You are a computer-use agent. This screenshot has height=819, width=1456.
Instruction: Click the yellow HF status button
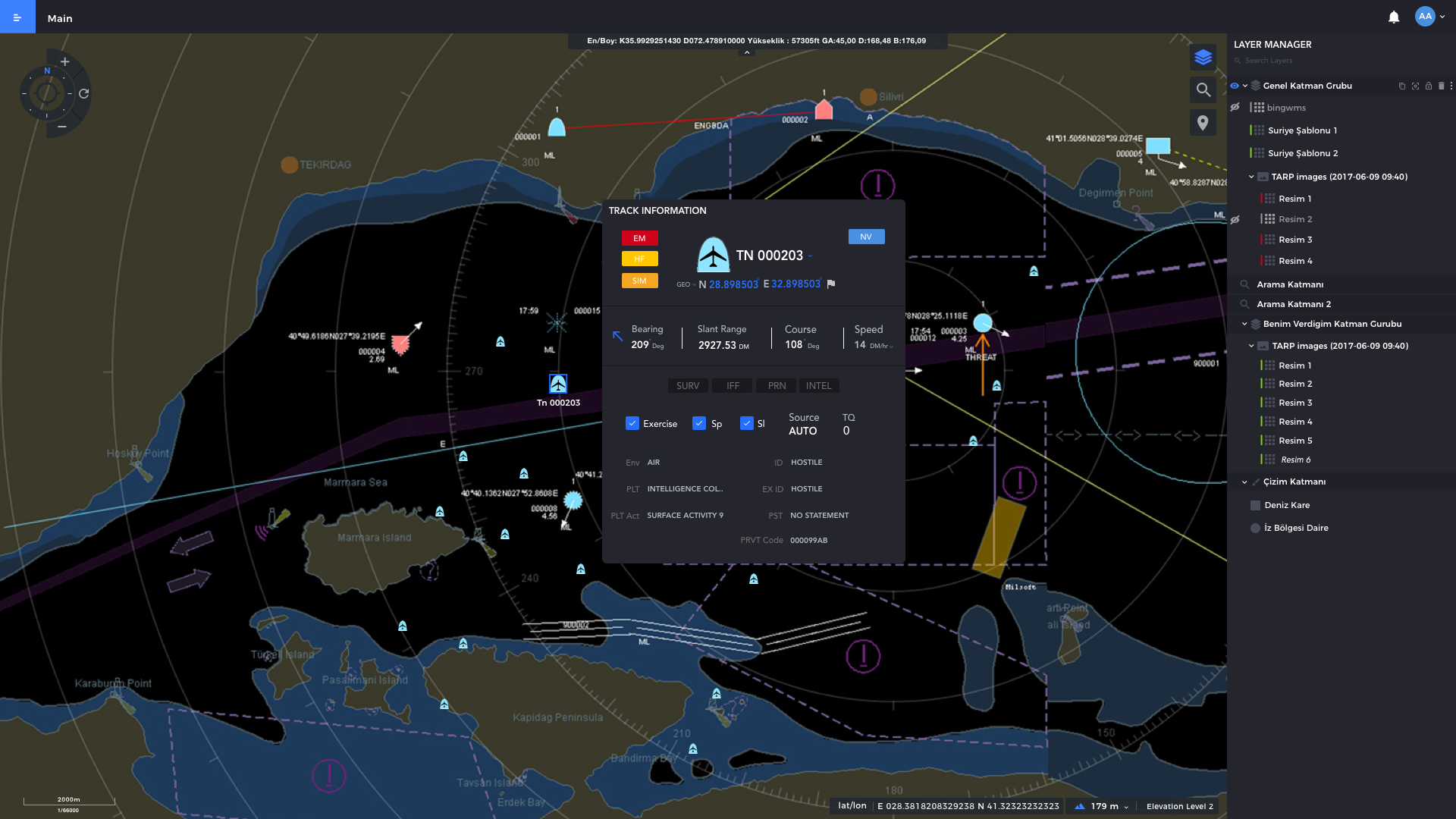point(639,259)
